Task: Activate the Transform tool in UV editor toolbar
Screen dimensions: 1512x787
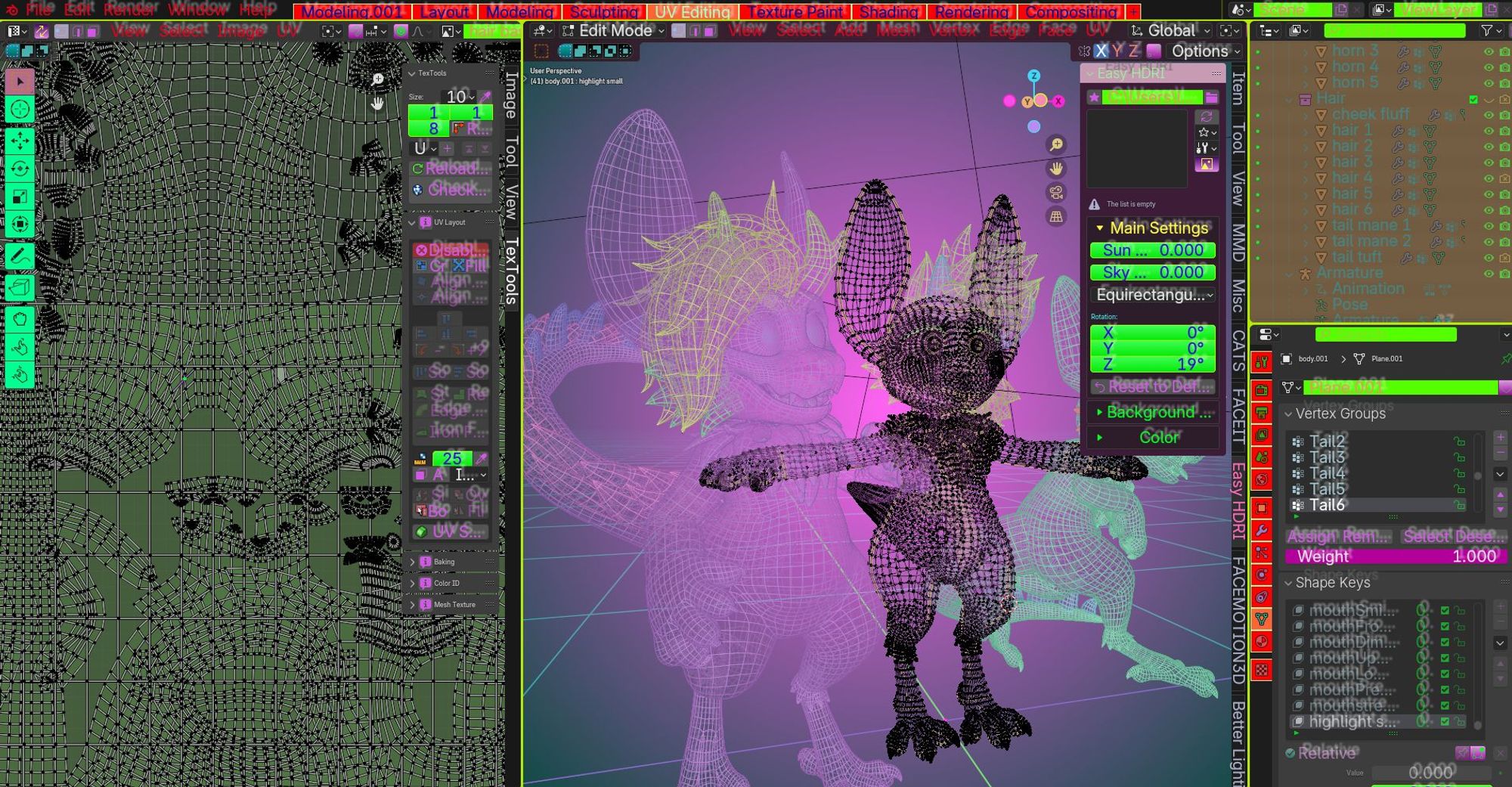Action: click(x=20, y=225)
